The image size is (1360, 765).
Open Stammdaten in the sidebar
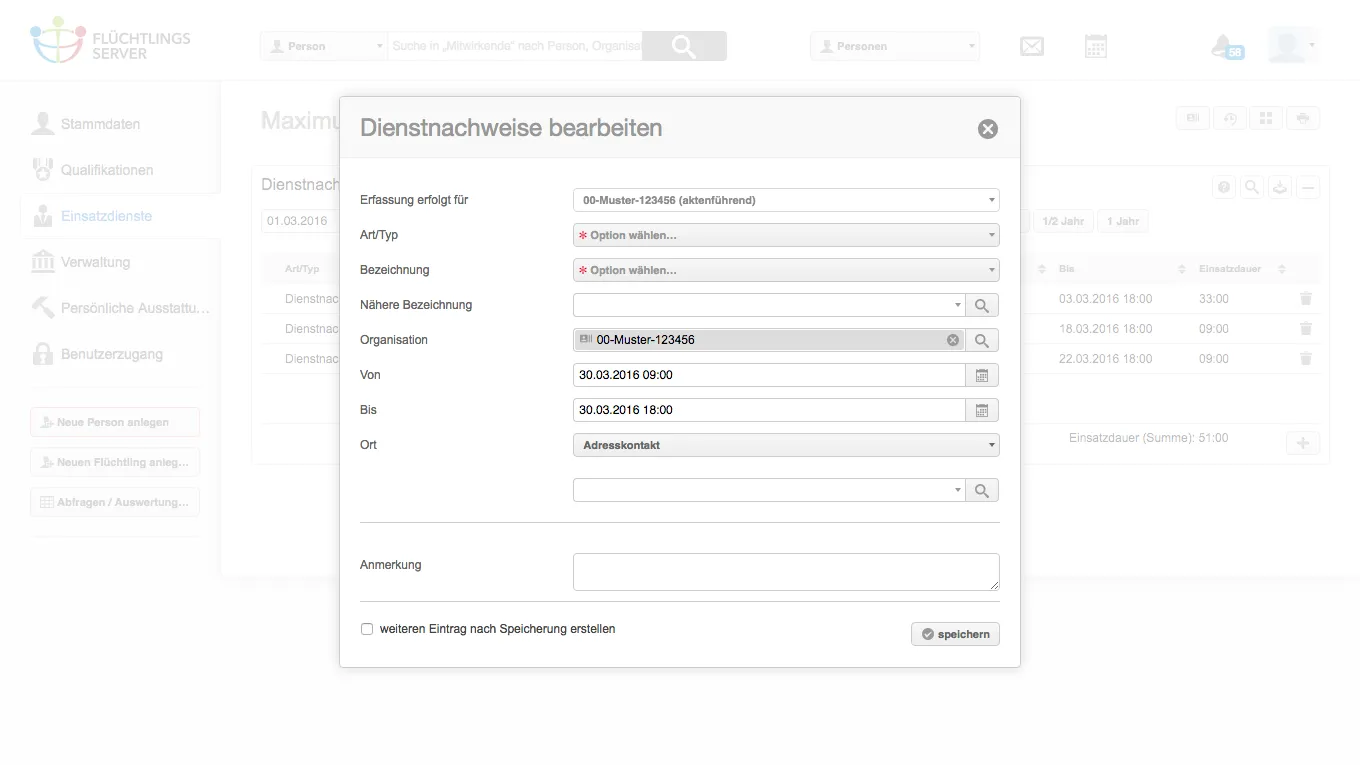coord(100,124)
